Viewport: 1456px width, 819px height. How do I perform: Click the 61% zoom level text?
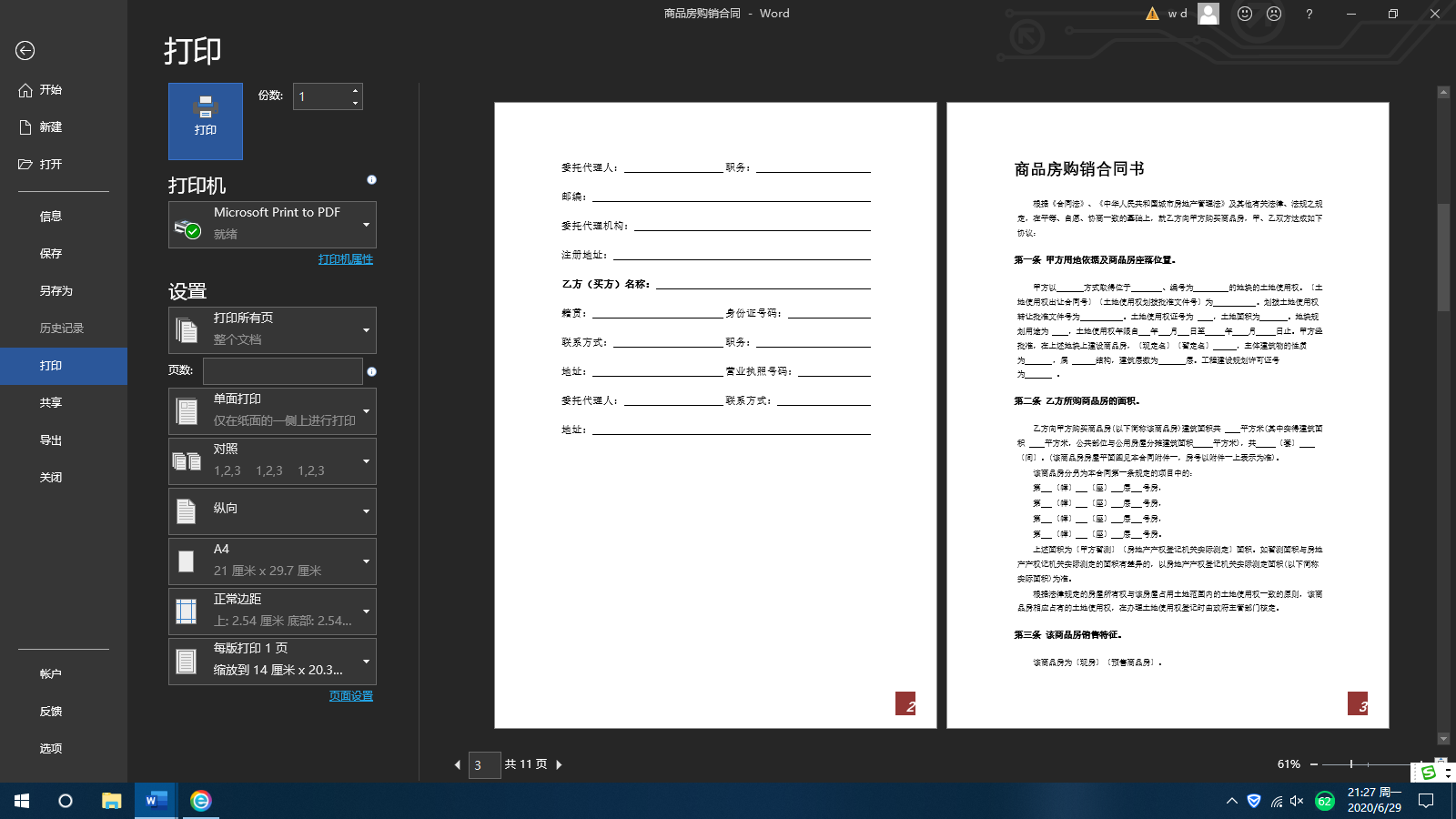pyautogui.click(x=1289, y=764)
